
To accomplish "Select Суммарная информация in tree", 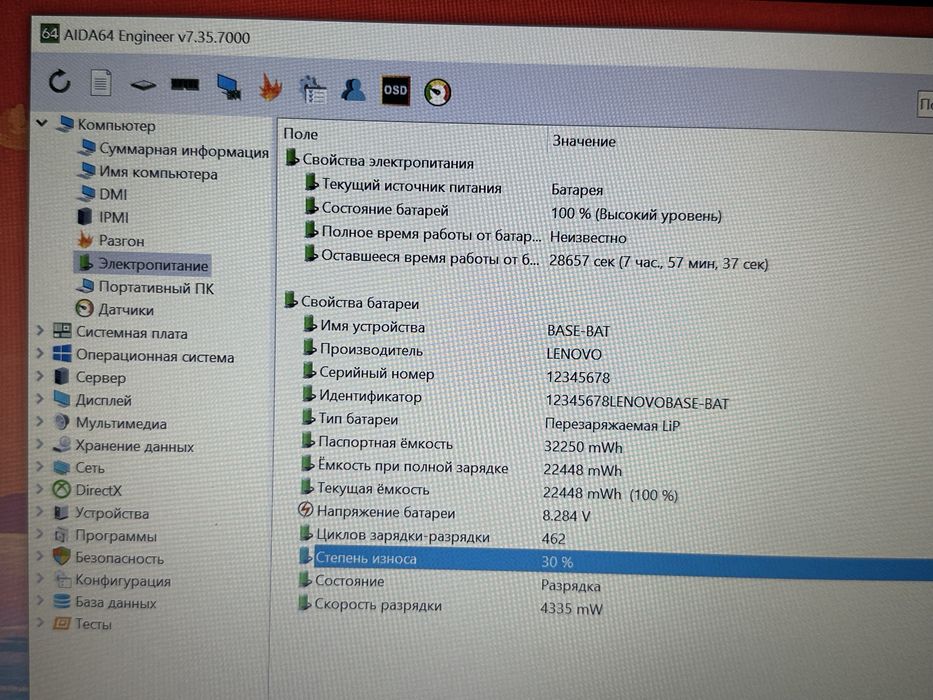I will click(174, 149).
